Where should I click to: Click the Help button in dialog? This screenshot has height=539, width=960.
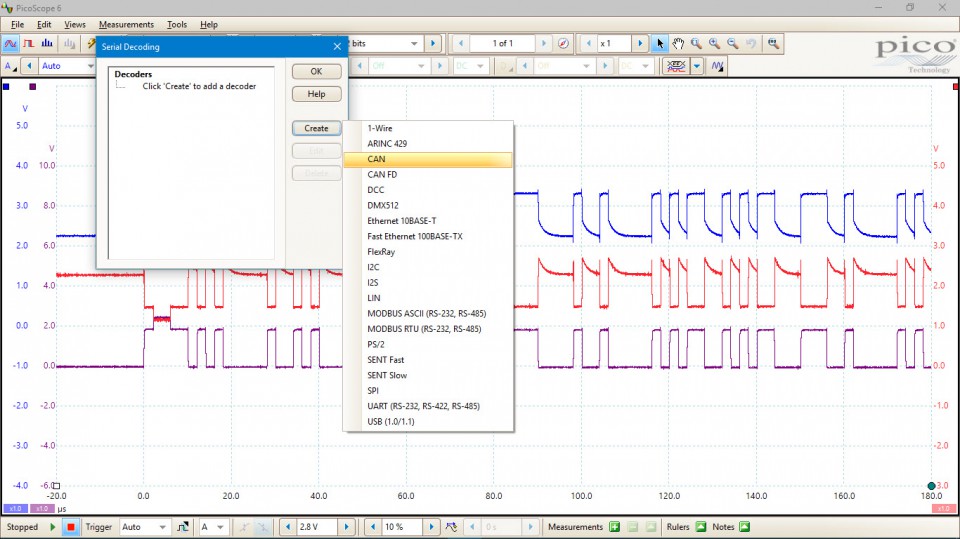(316, 94)
